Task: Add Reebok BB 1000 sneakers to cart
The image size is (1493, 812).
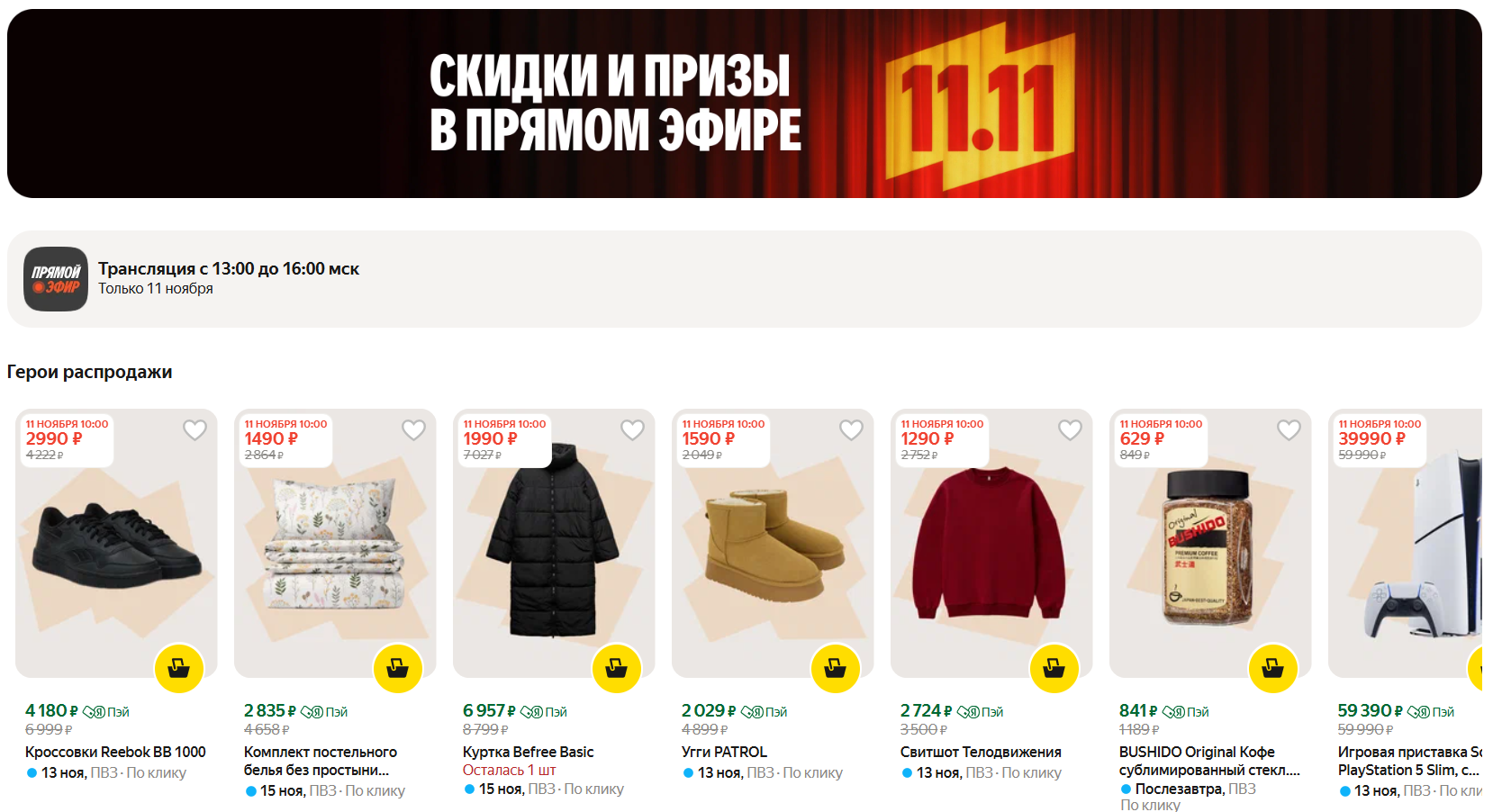Action: coord(179,668)
